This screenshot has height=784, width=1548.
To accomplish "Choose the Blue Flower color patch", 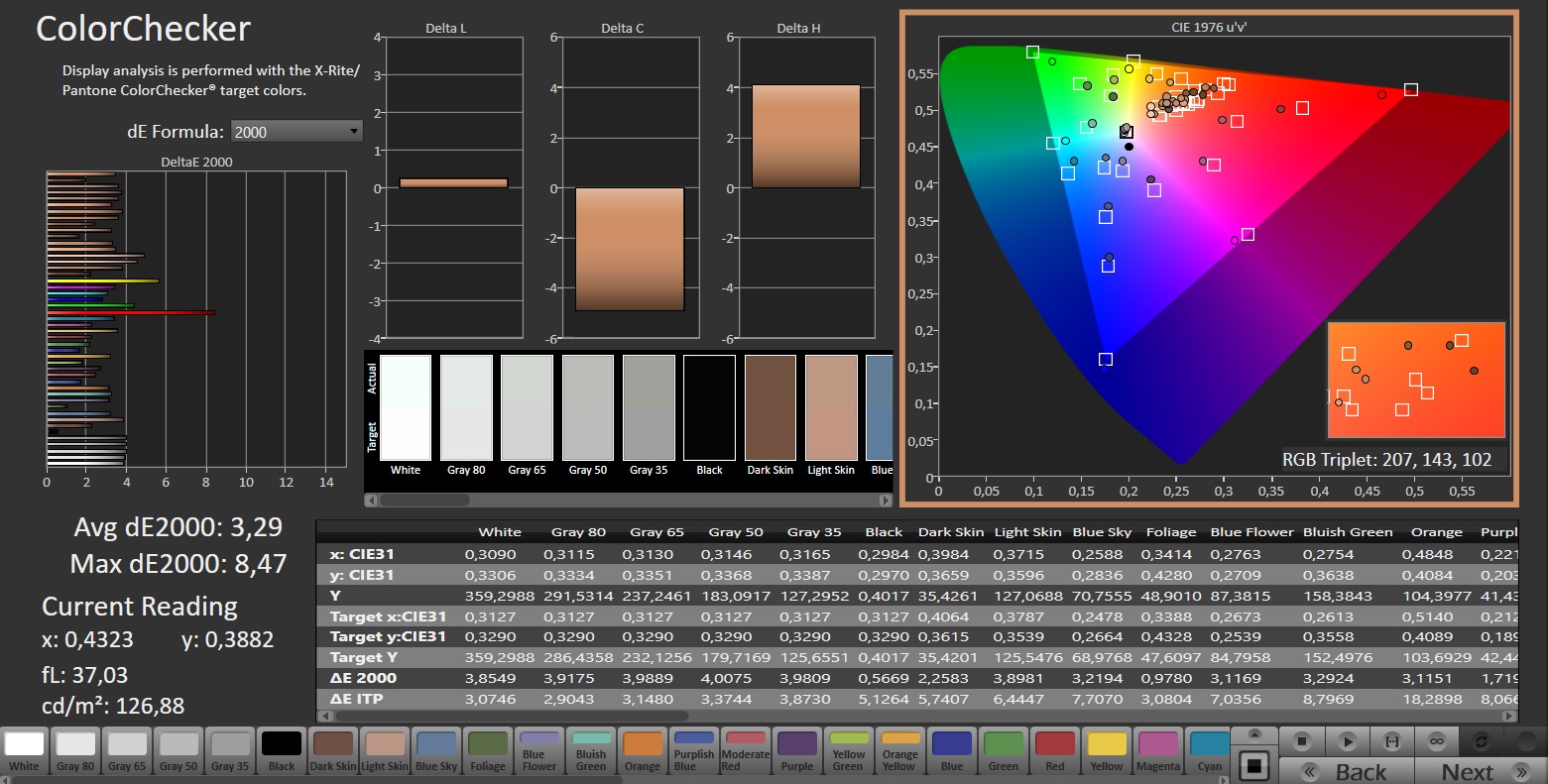I will coord(539,749).
